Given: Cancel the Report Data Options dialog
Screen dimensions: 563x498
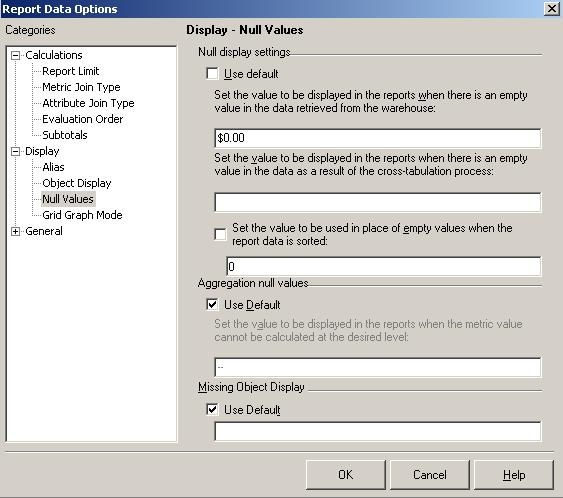Looking at the screenshot, I should [430, 475].
